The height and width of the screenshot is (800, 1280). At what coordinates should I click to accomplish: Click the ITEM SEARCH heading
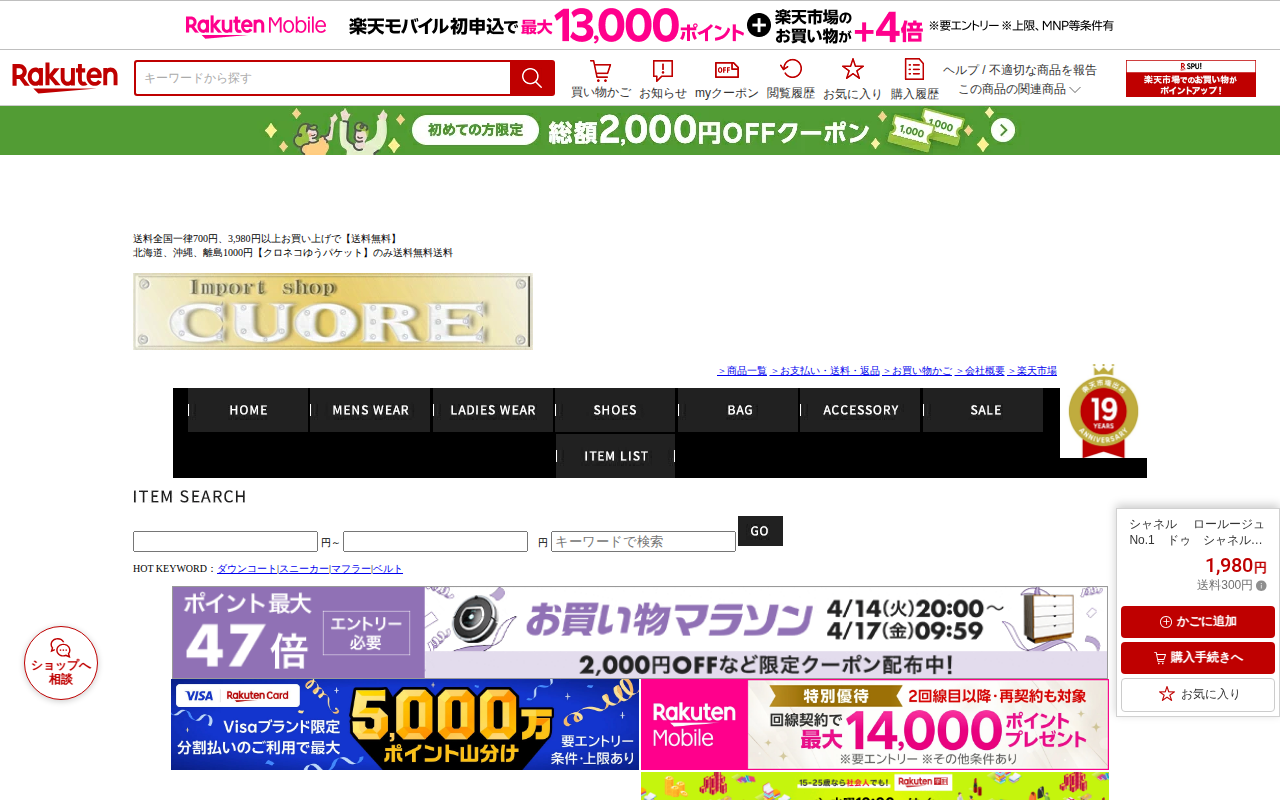(x=190, y=497)
